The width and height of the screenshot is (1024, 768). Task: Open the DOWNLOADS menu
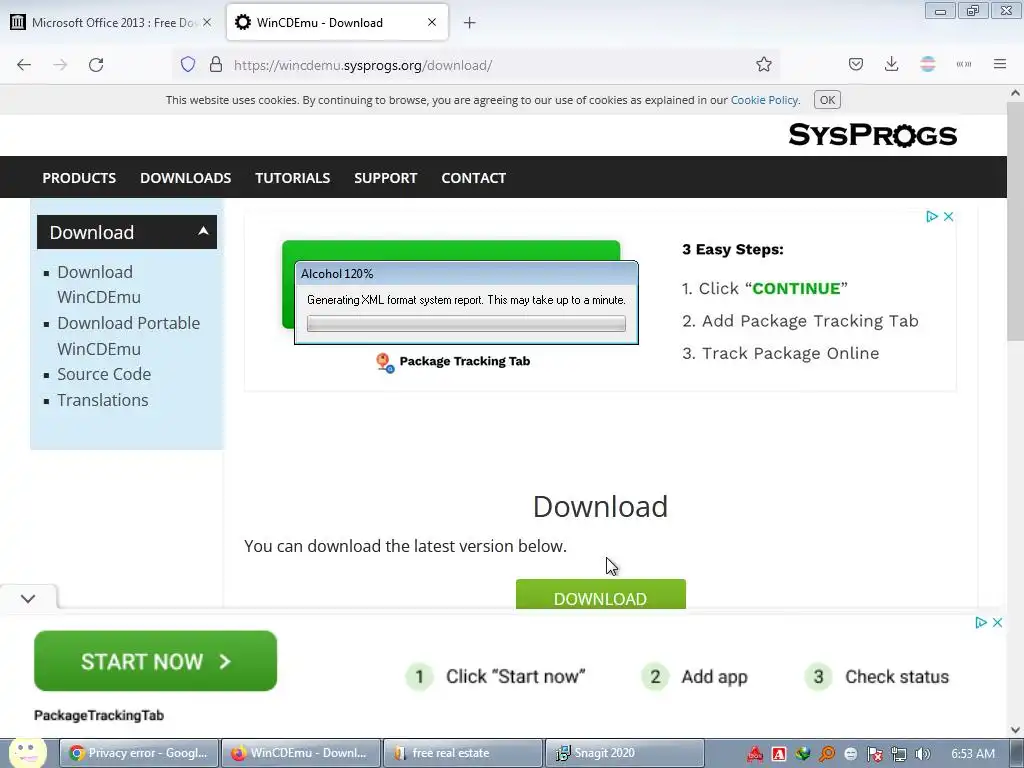pos(185,178)
